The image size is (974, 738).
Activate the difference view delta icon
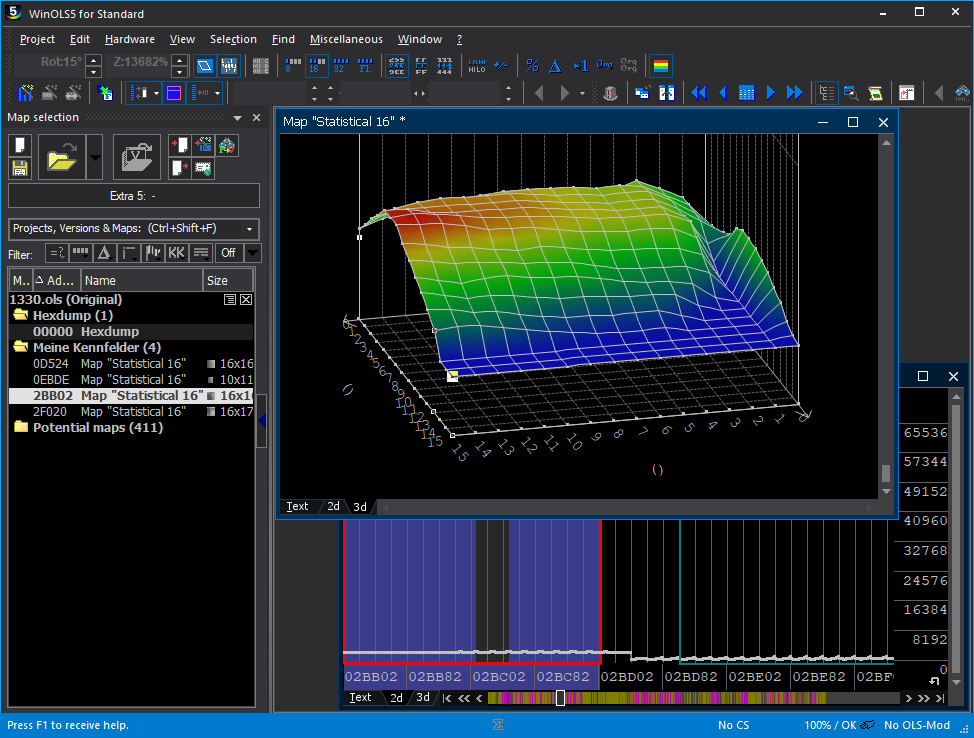coord(554,66)
